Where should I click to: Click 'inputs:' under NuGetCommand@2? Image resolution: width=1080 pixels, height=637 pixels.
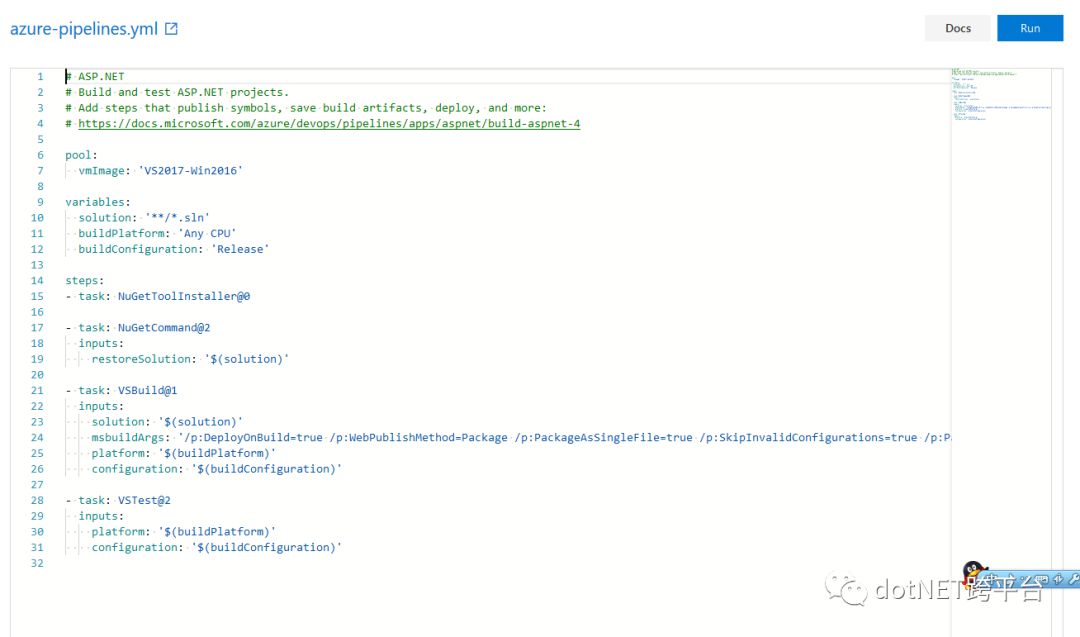[x=101, y=344]
